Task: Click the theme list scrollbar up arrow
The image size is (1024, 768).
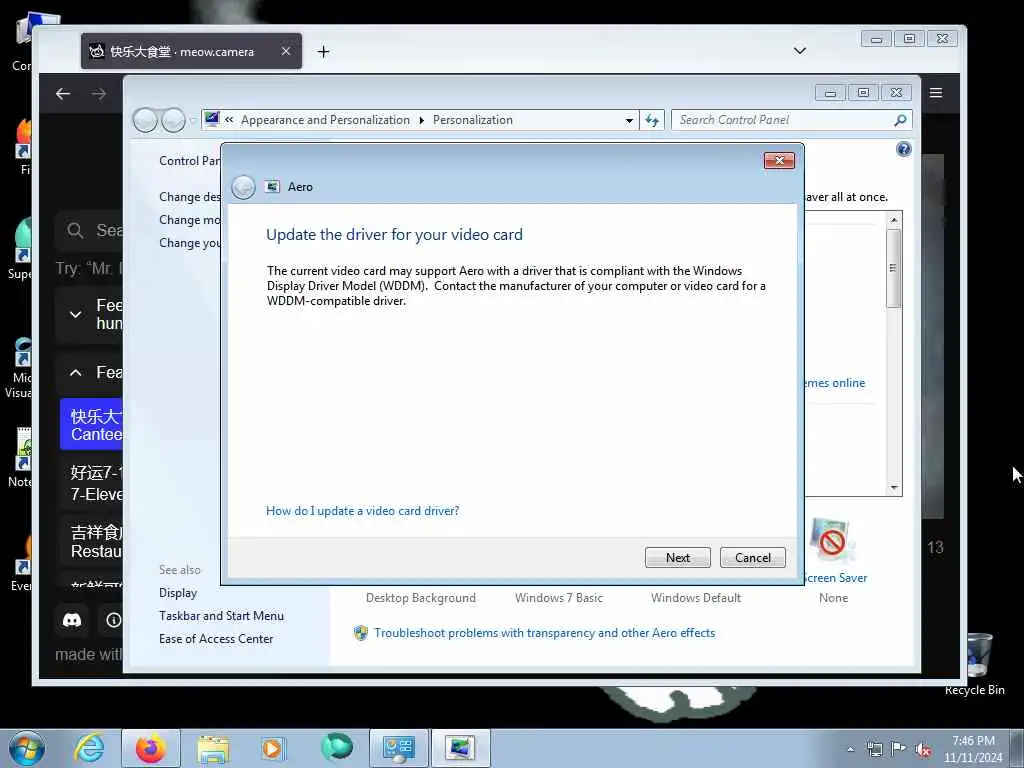Action: point(894,220)
